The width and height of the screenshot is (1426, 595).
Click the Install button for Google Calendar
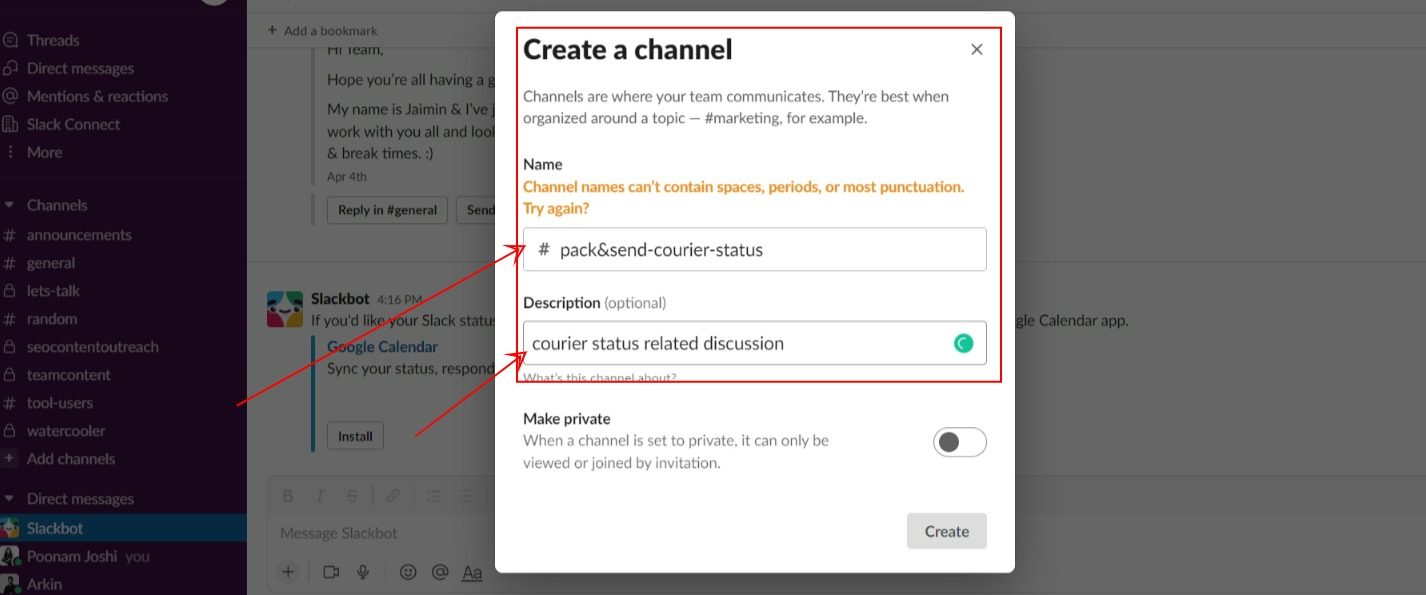tap(355, 436)
